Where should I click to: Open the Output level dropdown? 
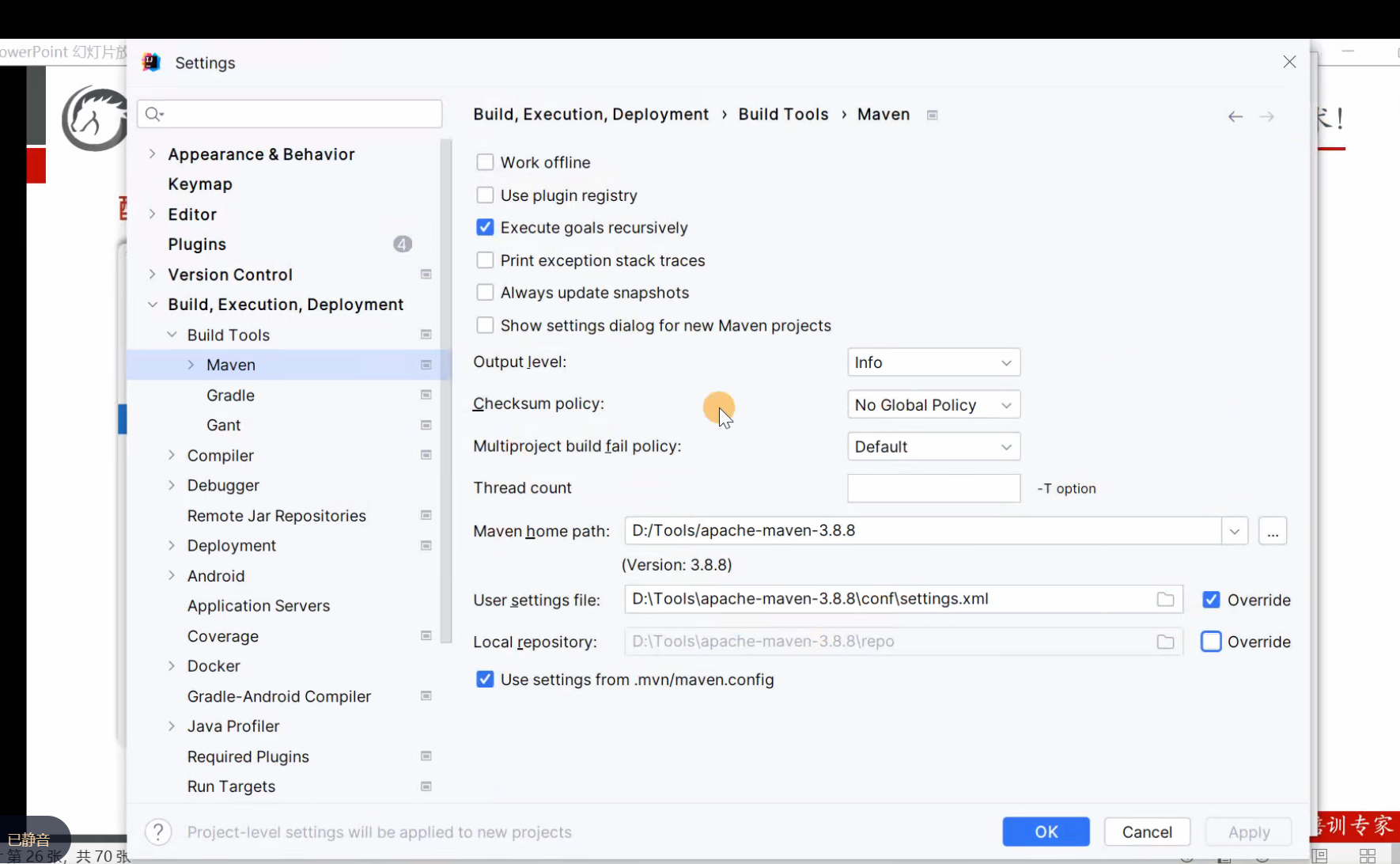933,362
